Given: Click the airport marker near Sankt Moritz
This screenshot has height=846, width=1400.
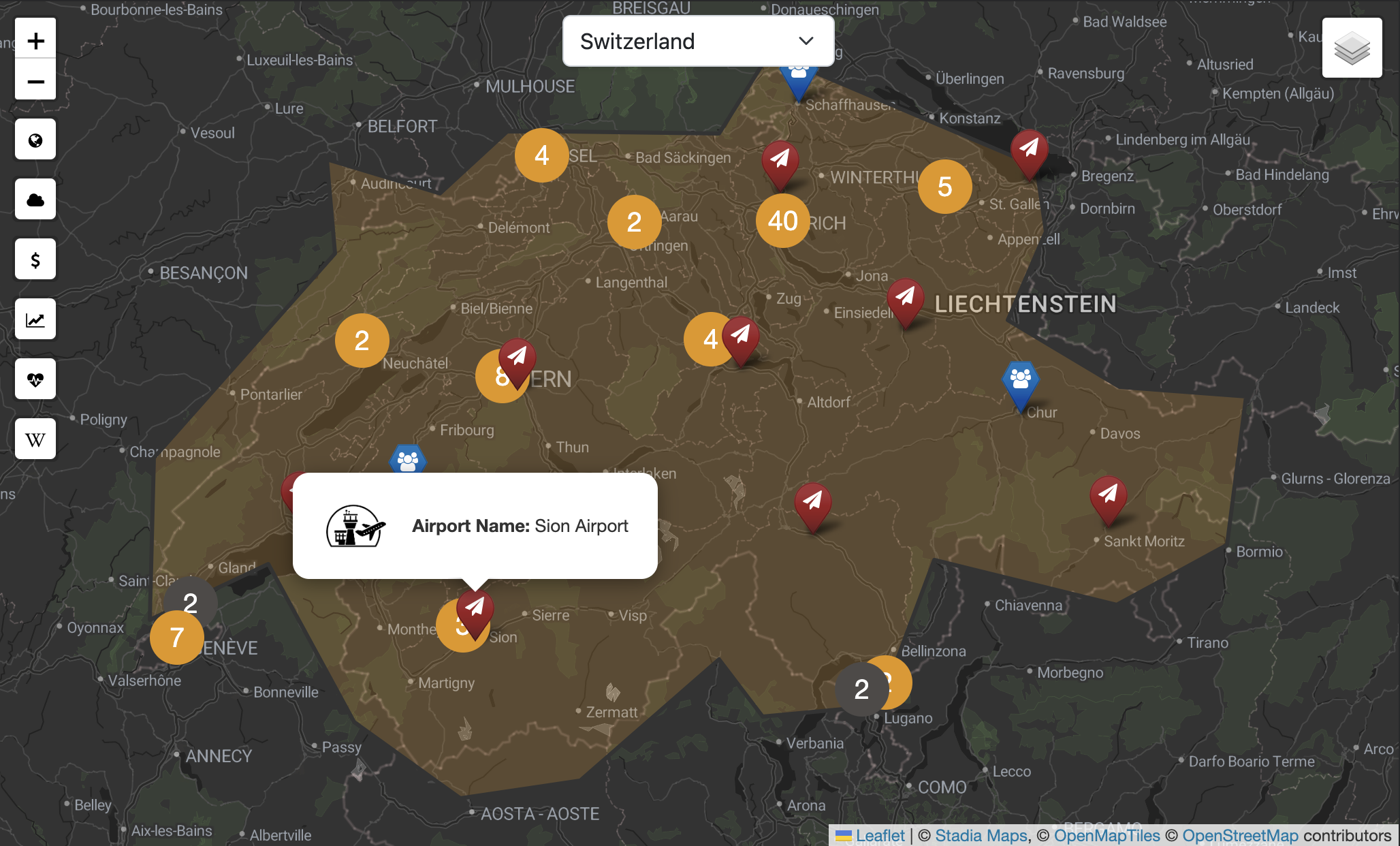Looking at the screenshot, I should 1108,497.
